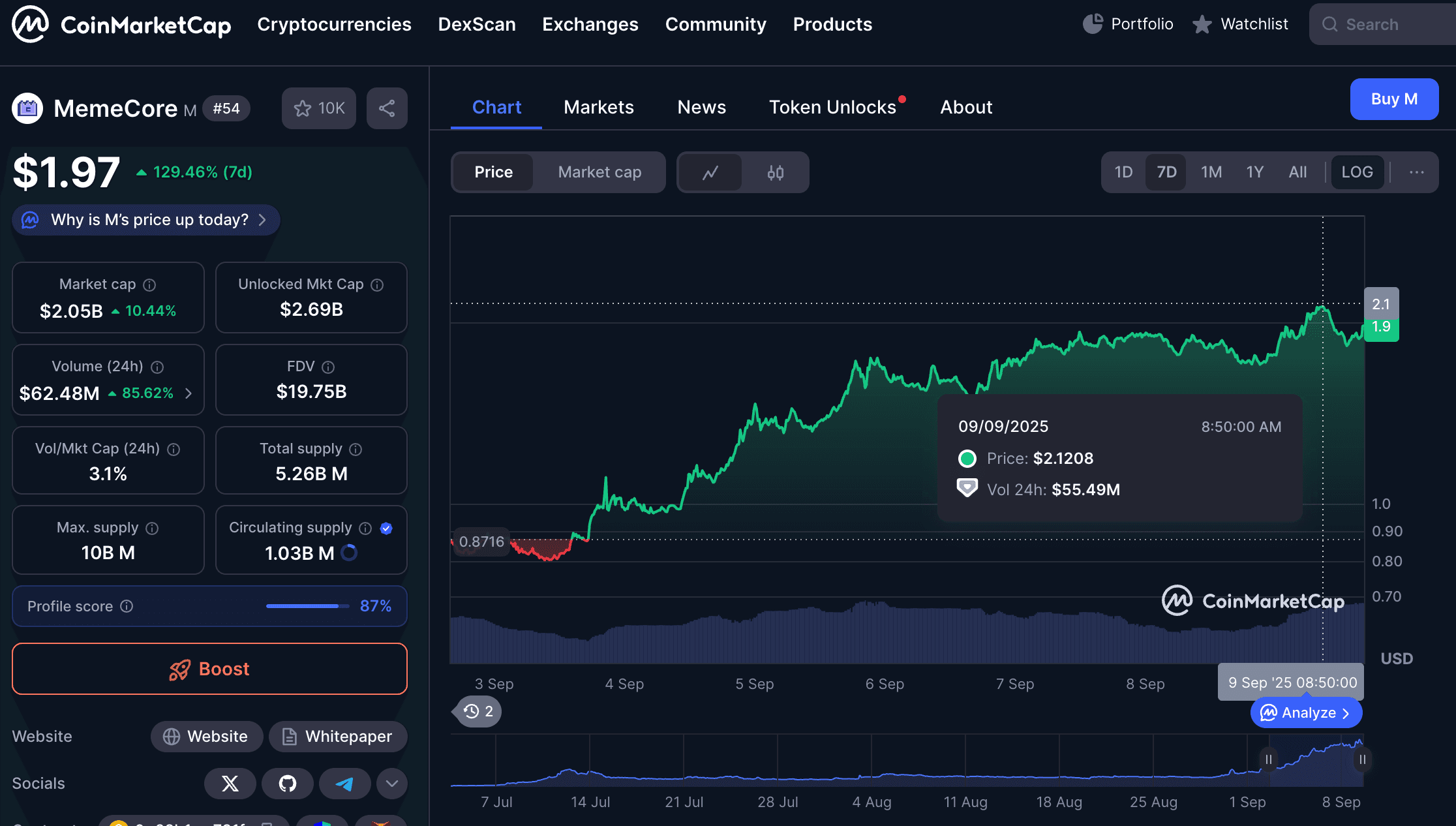Open the GitHub social link

click(287, 783)
